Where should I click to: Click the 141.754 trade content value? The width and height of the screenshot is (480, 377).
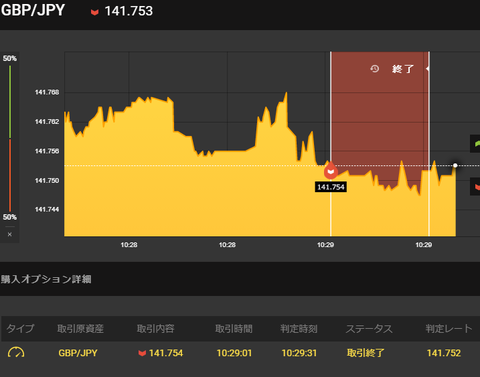click(x=166, y=353)
